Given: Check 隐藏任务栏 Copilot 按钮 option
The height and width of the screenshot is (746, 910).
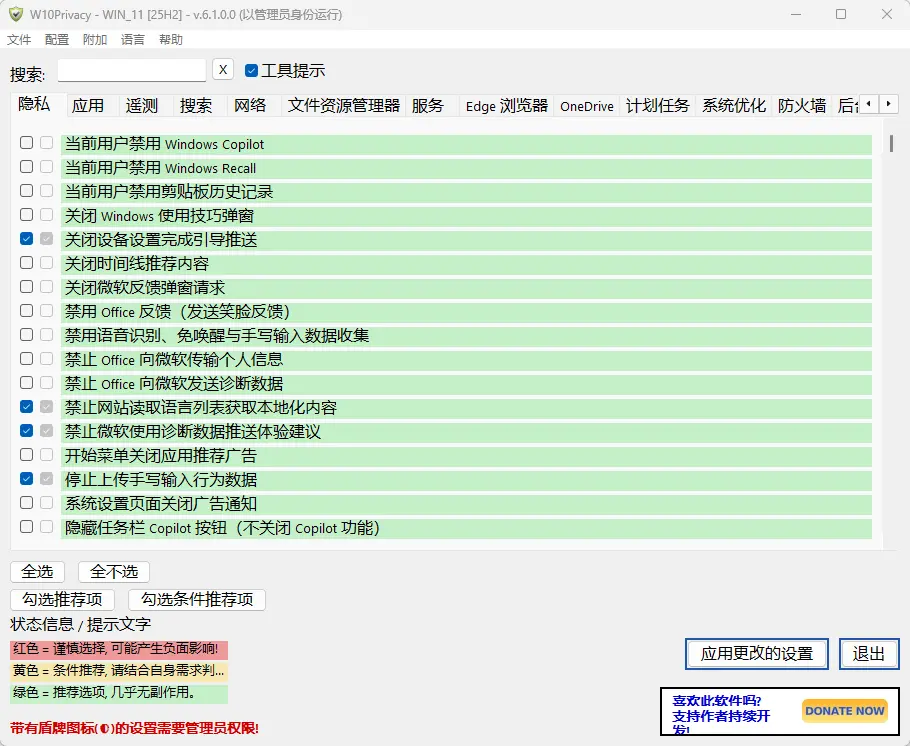Looking at the screenshot, I should (x=26, y=527).
